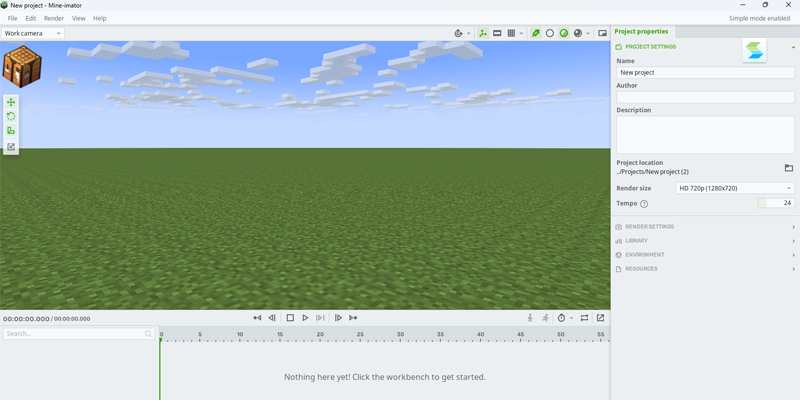Open the grid options dropdown arrow
Screen dimensions: 800x400
point(521,33)
